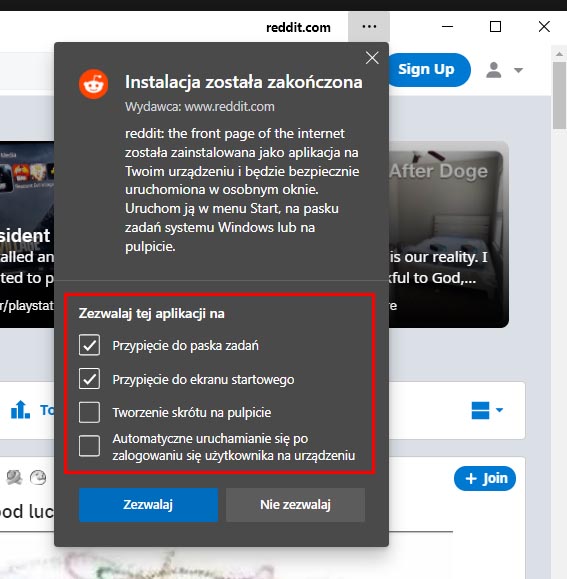Click the scrollbar up arrow
Viewport: 567px width, 579px height.
(559, 54)
